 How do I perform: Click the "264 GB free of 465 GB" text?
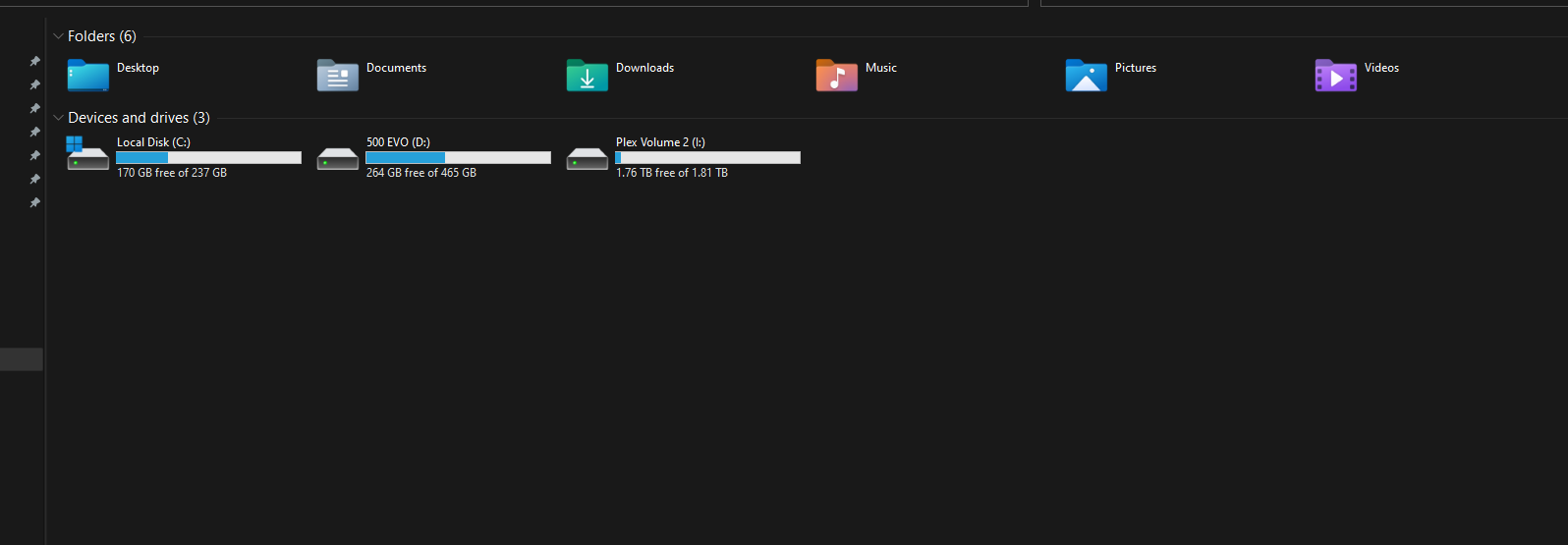point(420,173)
